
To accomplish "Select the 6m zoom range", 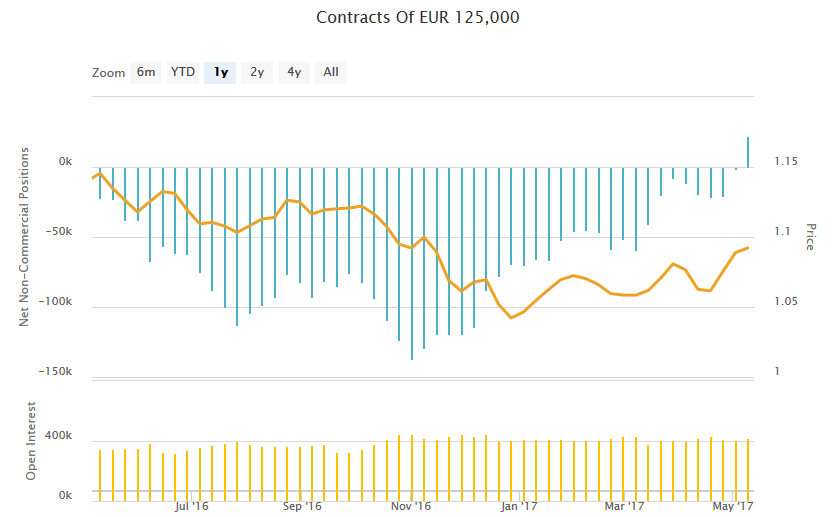I will click(146, 72).
